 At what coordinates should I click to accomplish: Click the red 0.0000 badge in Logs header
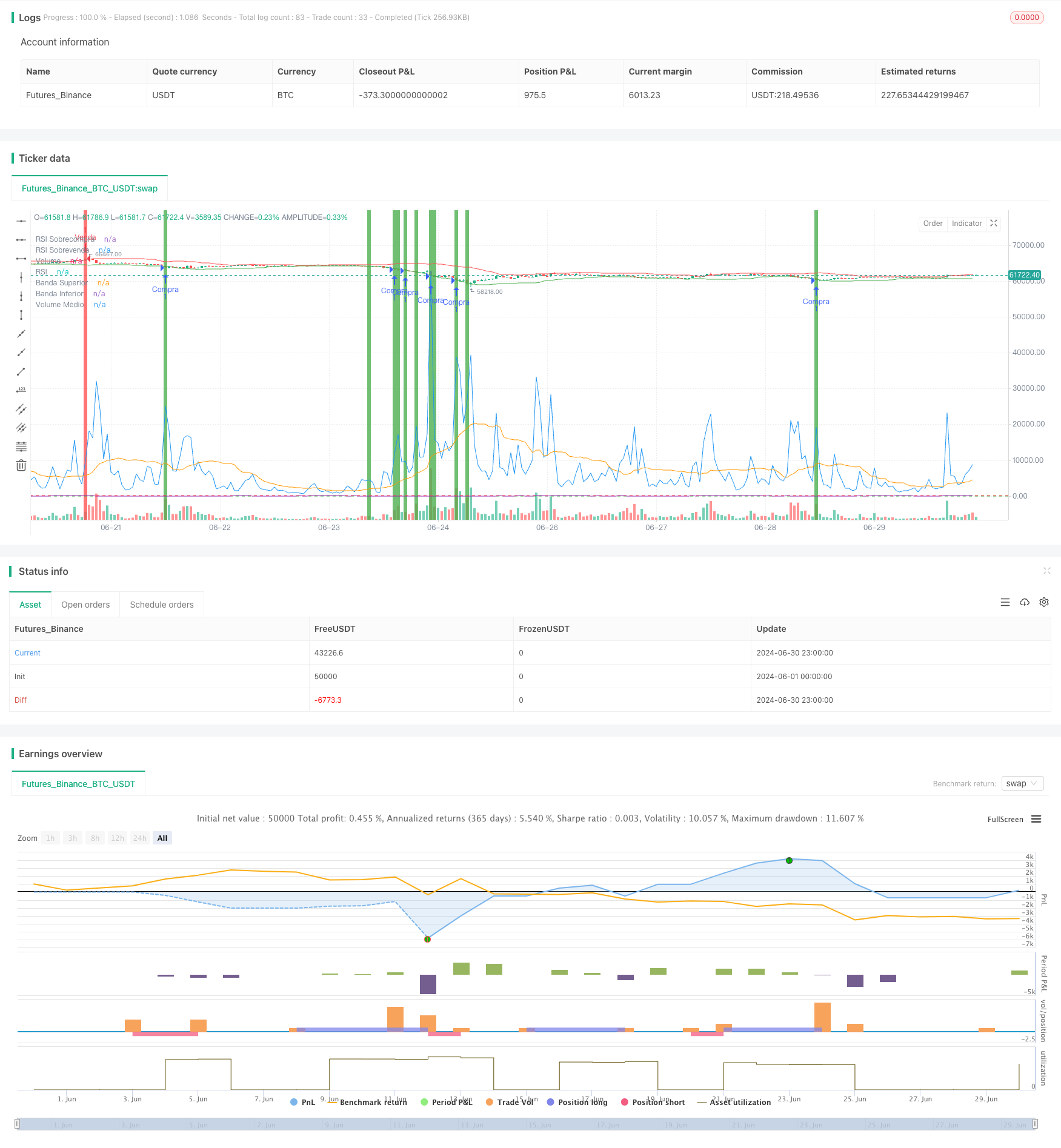pos(1026,18)
